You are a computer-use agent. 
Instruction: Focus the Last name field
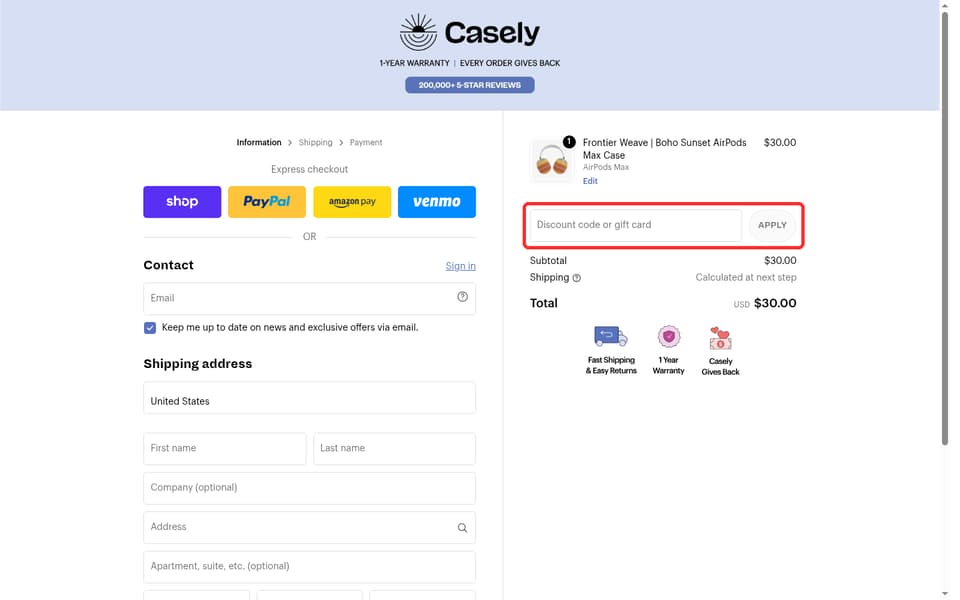click(x=394, y=448)
